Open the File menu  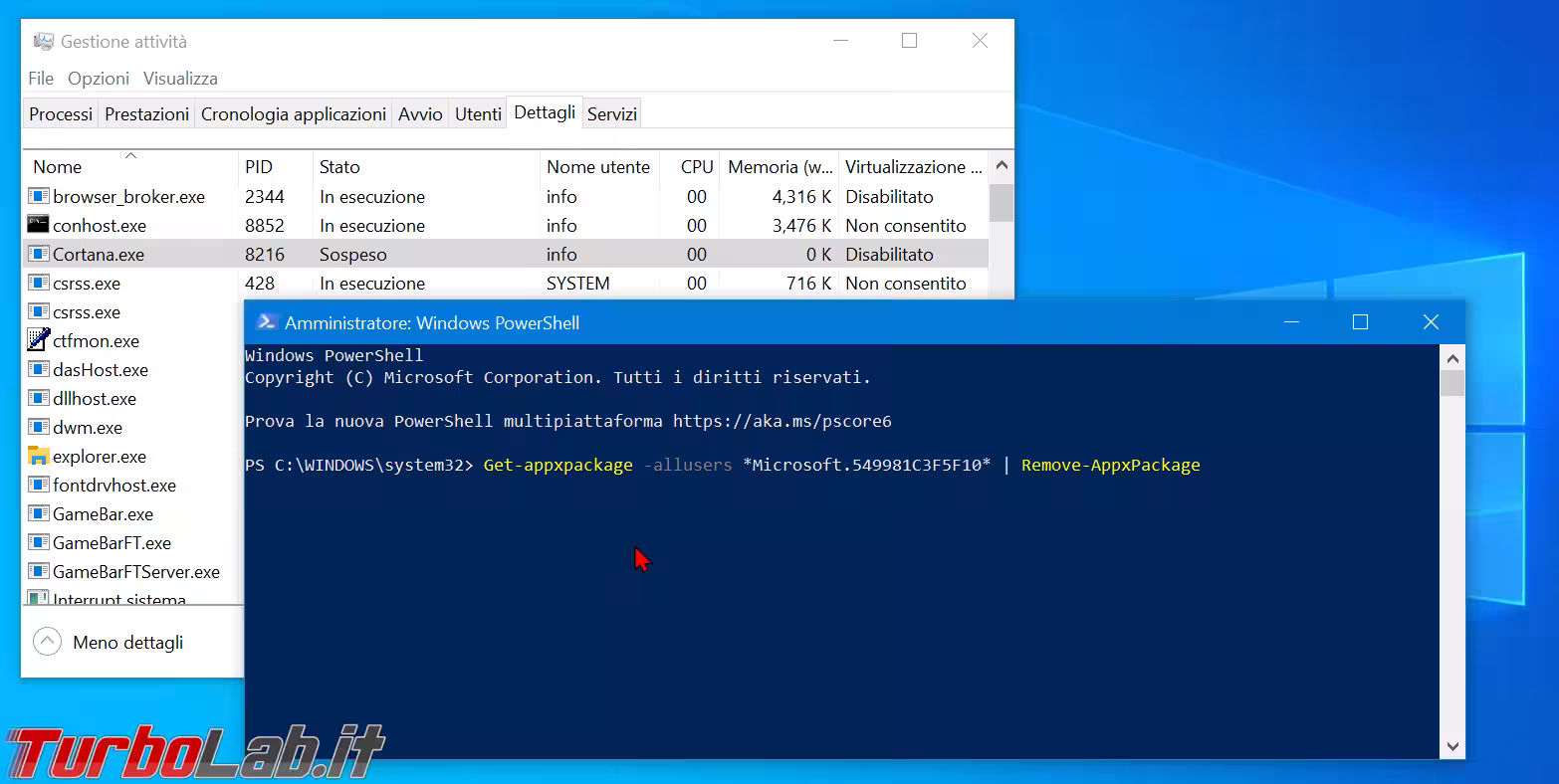41,79
